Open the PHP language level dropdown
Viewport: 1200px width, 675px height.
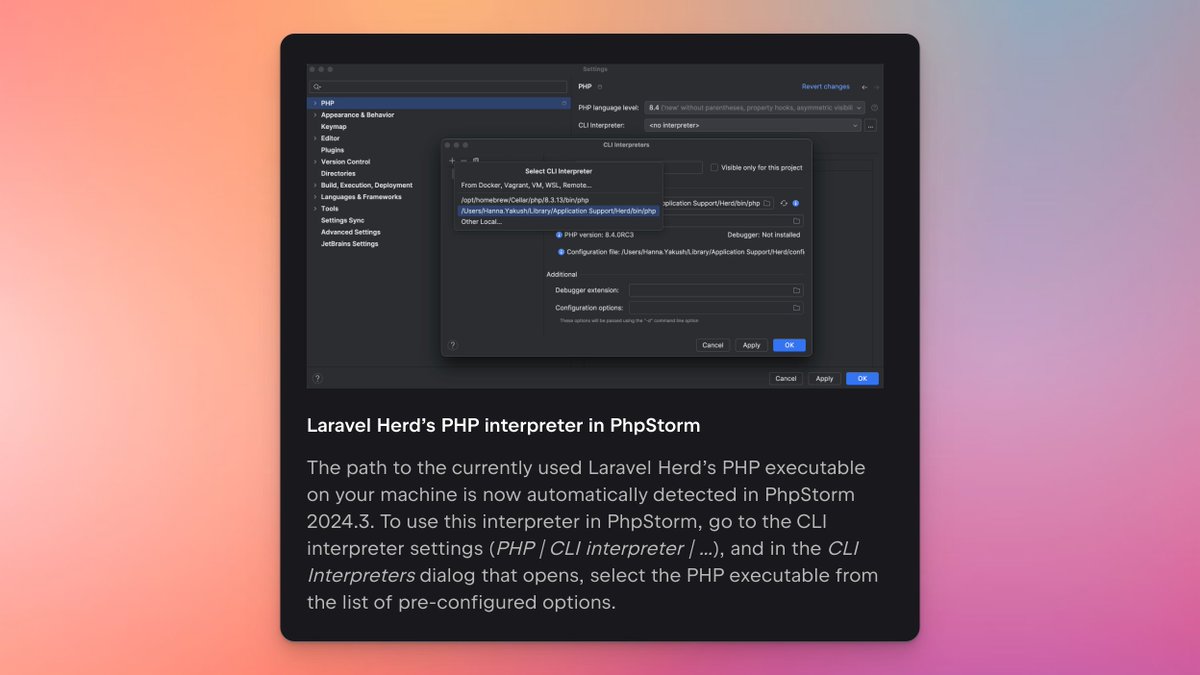click(x=754, y=107)
